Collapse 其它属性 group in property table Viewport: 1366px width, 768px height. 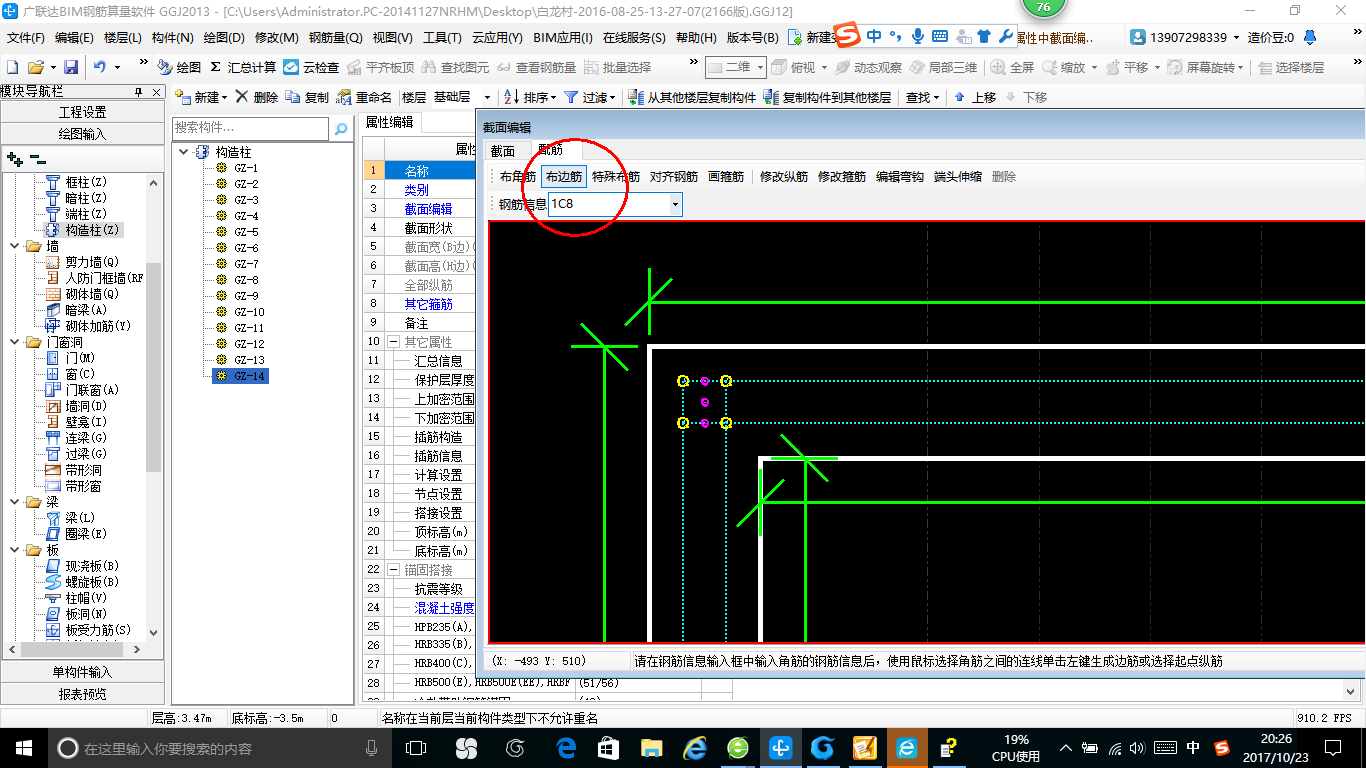pos(393,341)
